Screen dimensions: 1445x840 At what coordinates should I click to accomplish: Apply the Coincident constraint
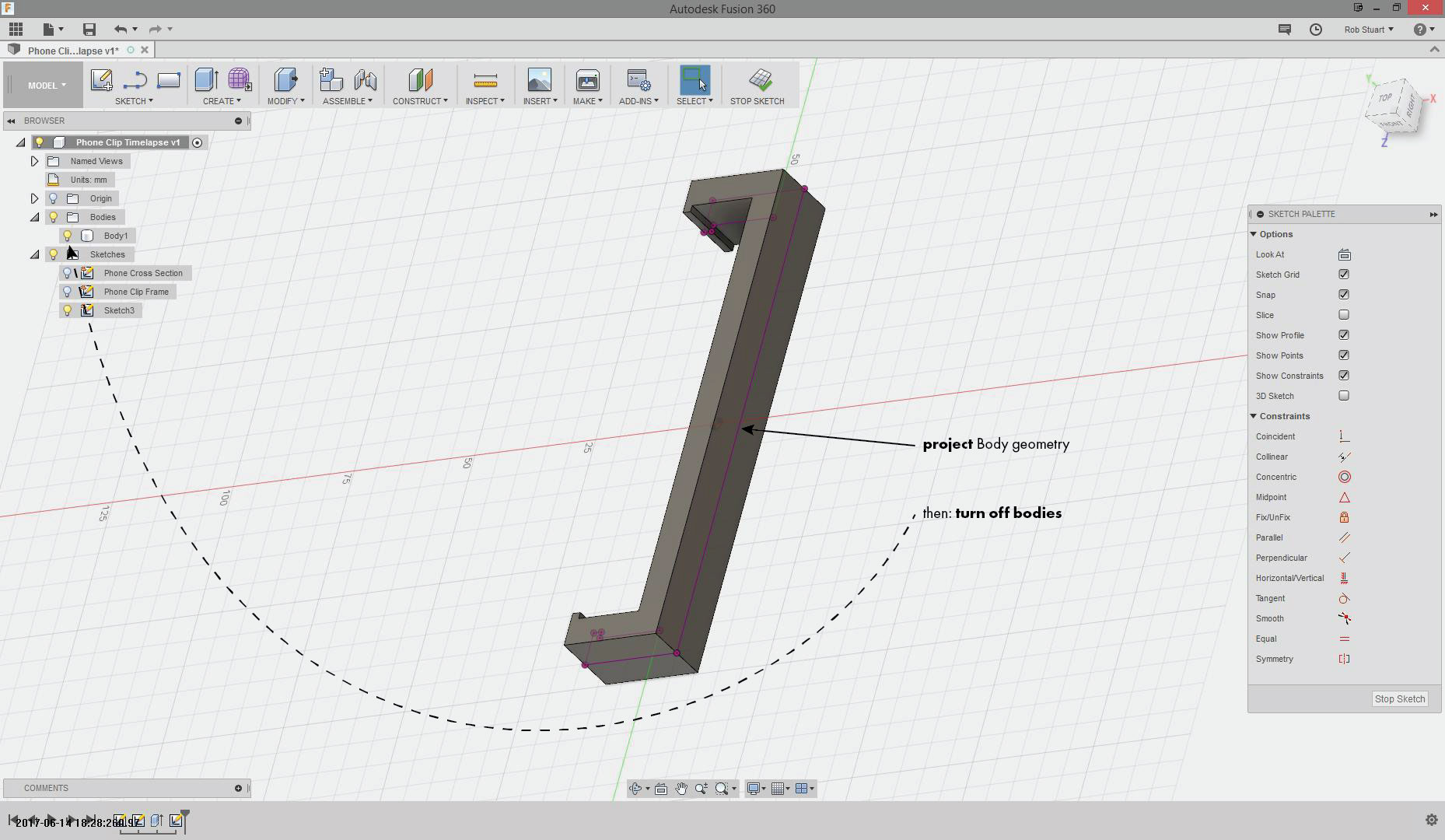(1344, 436)
